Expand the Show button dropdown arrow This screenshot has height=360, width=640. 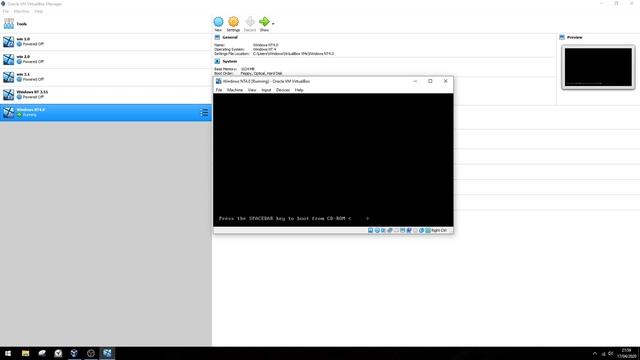pyautogui.click(x=273, y=24)
